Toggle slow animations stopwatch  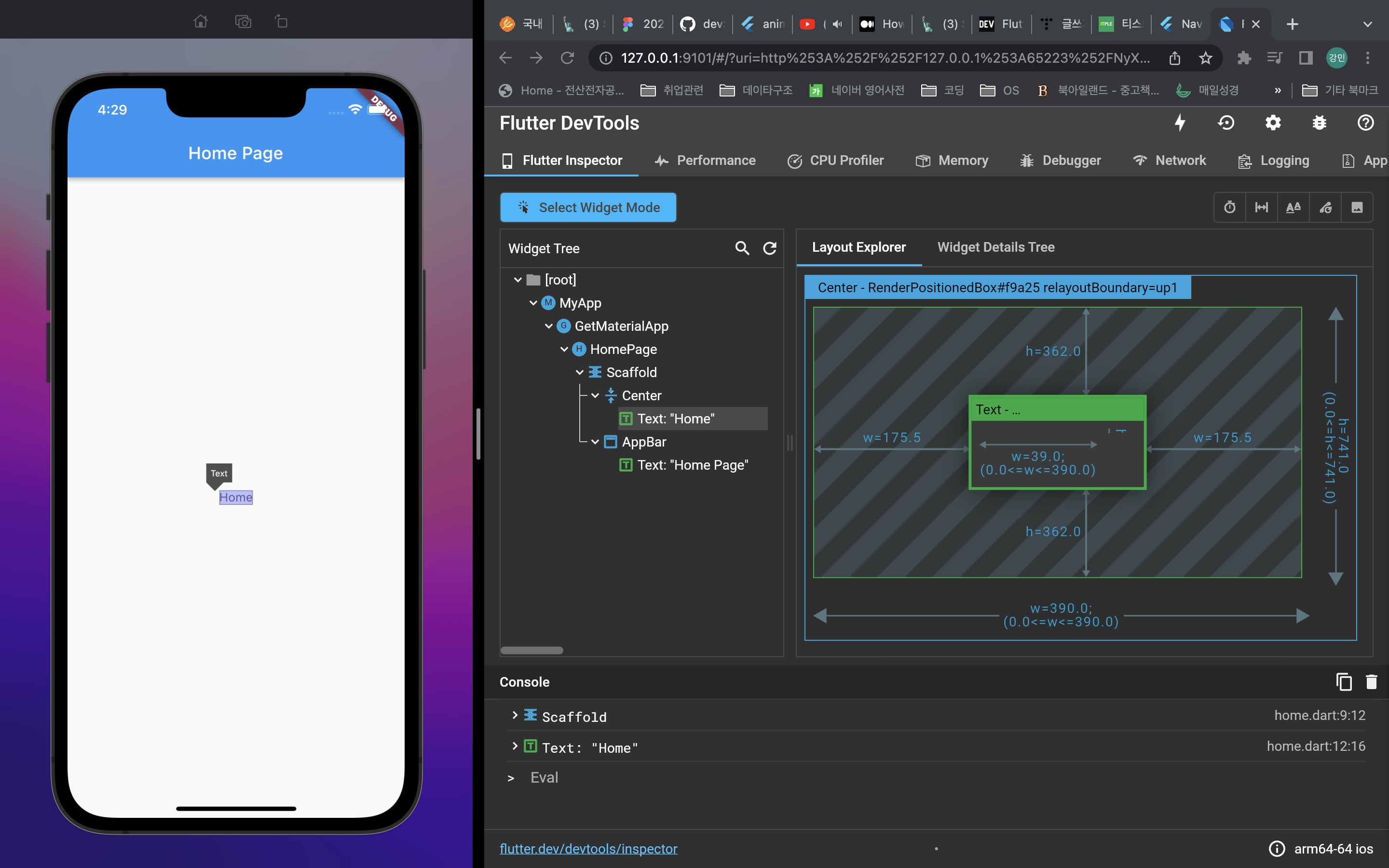1229,207
